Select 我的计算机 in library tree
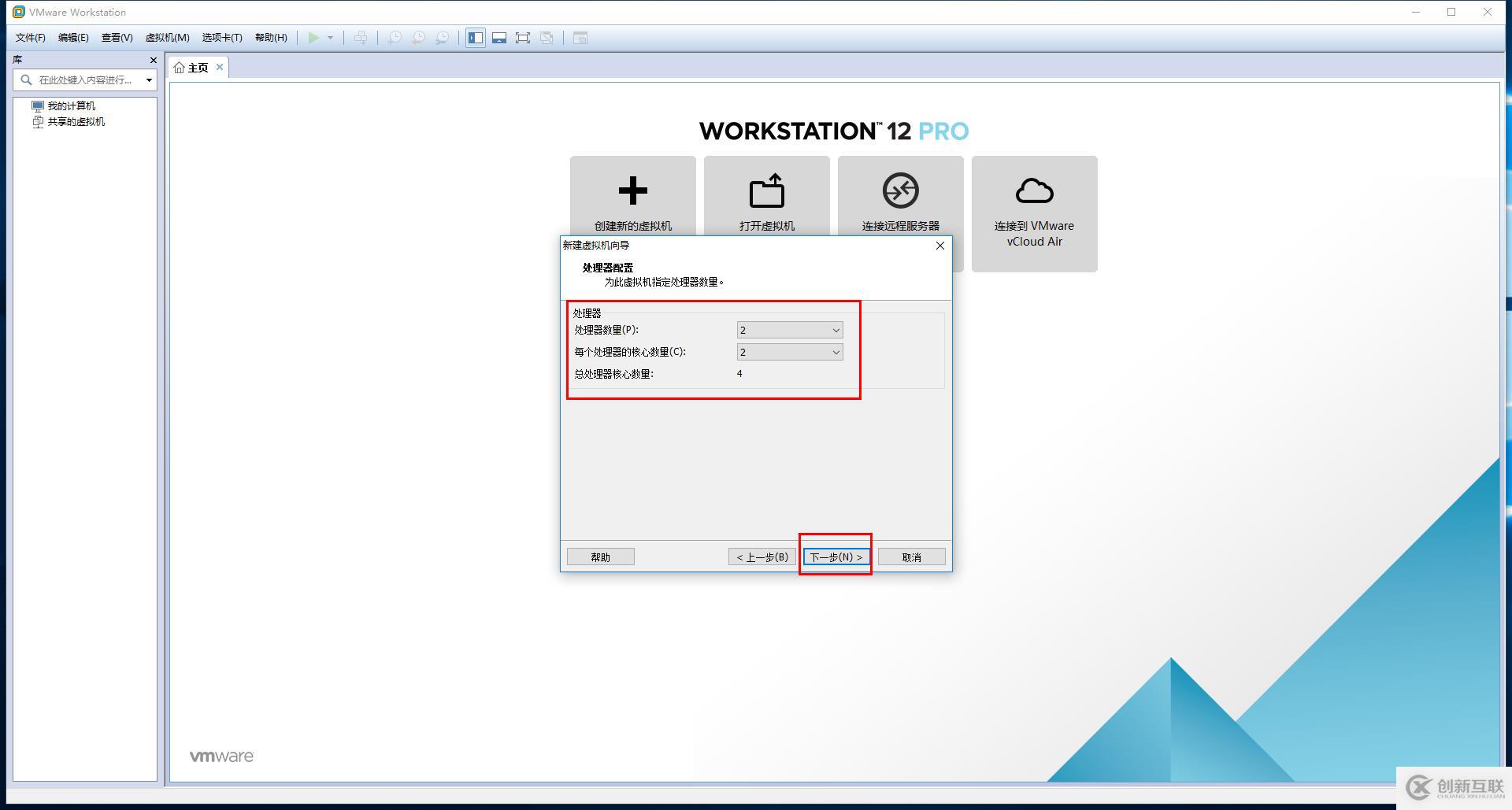The height and width of the screenshot is (810, 1512). [x=71, y=105]
